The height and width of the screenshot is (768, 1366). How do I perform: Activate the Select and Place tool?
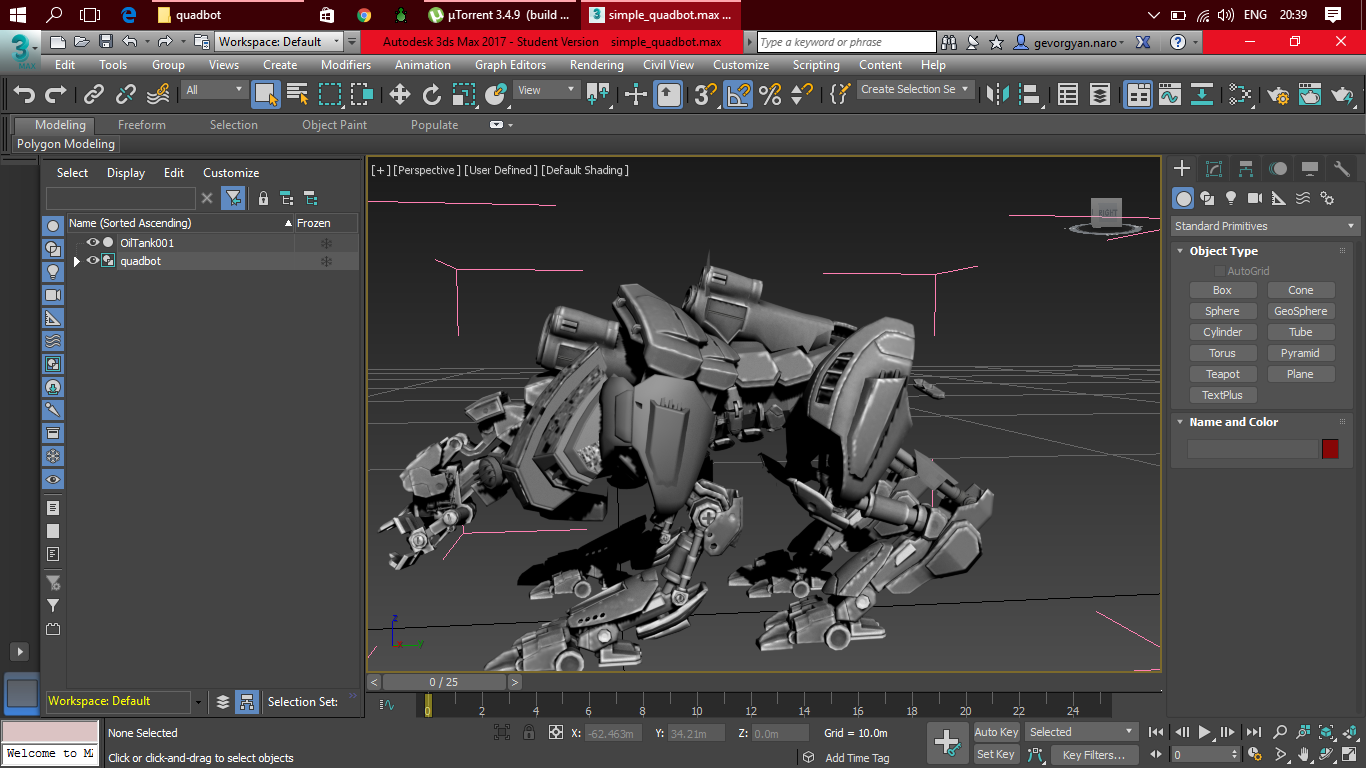(x=496, y=94)
